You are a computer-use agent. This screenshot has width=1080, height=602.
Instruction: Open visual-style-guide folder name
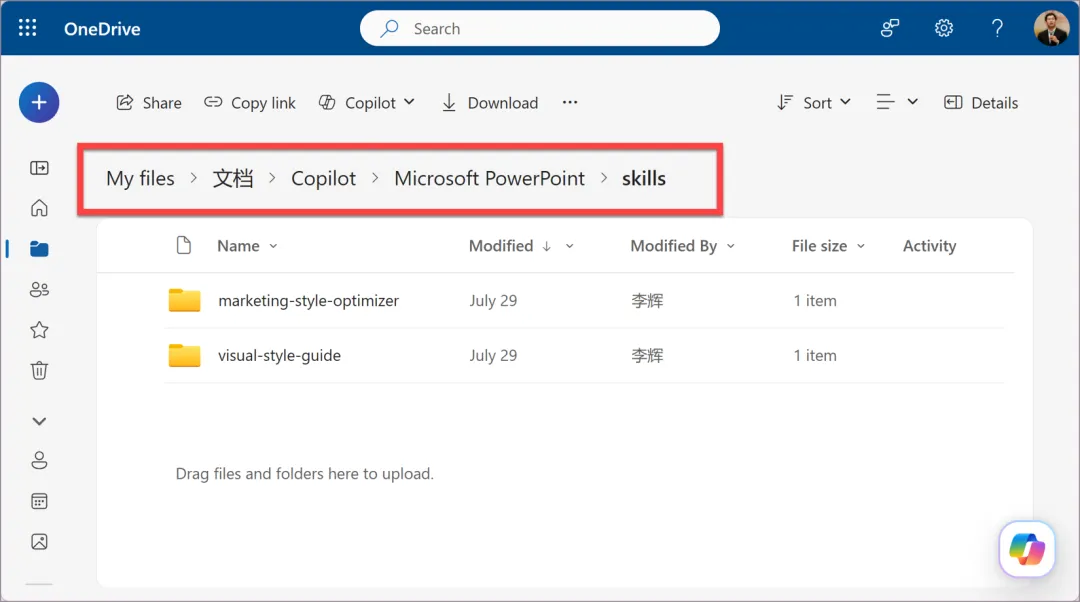pyautogui.click(x=280, y=355)
